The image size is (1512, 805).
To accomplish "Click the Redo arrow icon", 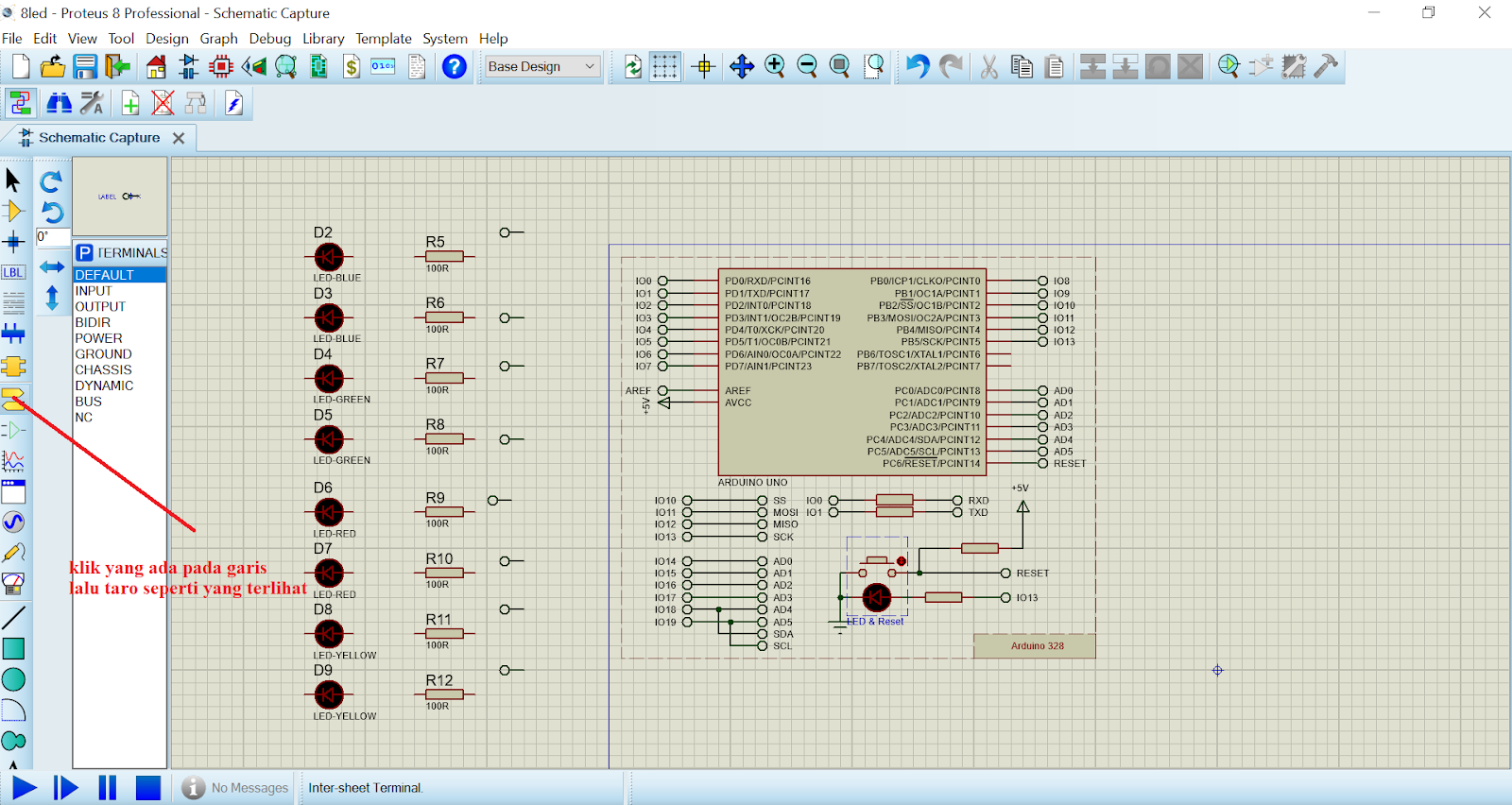I will click(x=951, y=66).
